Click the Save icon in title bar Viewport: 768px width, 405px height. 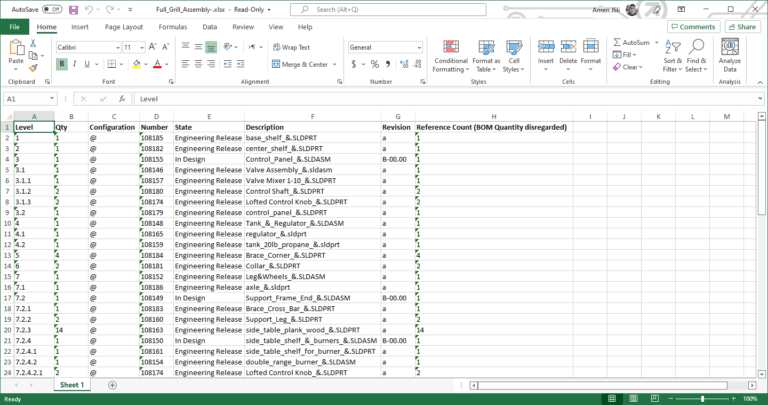[73, 9]
